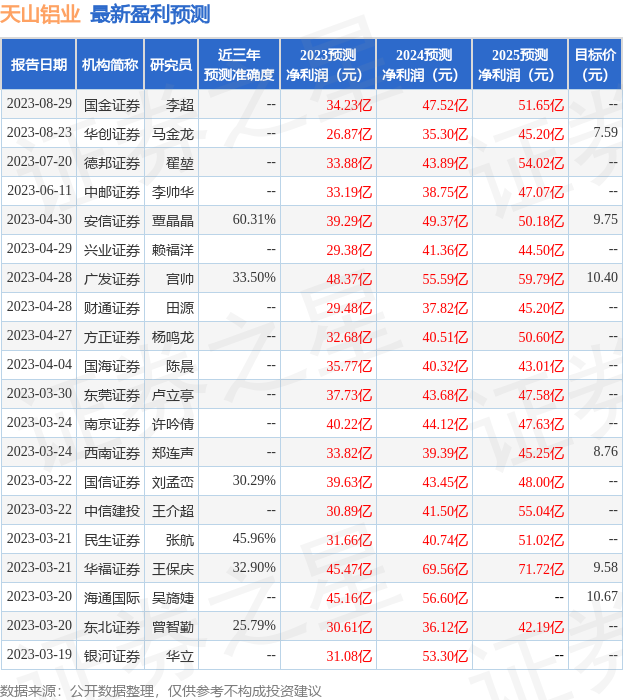Select the 2025预测净利润 column header

tap(520, 64)
